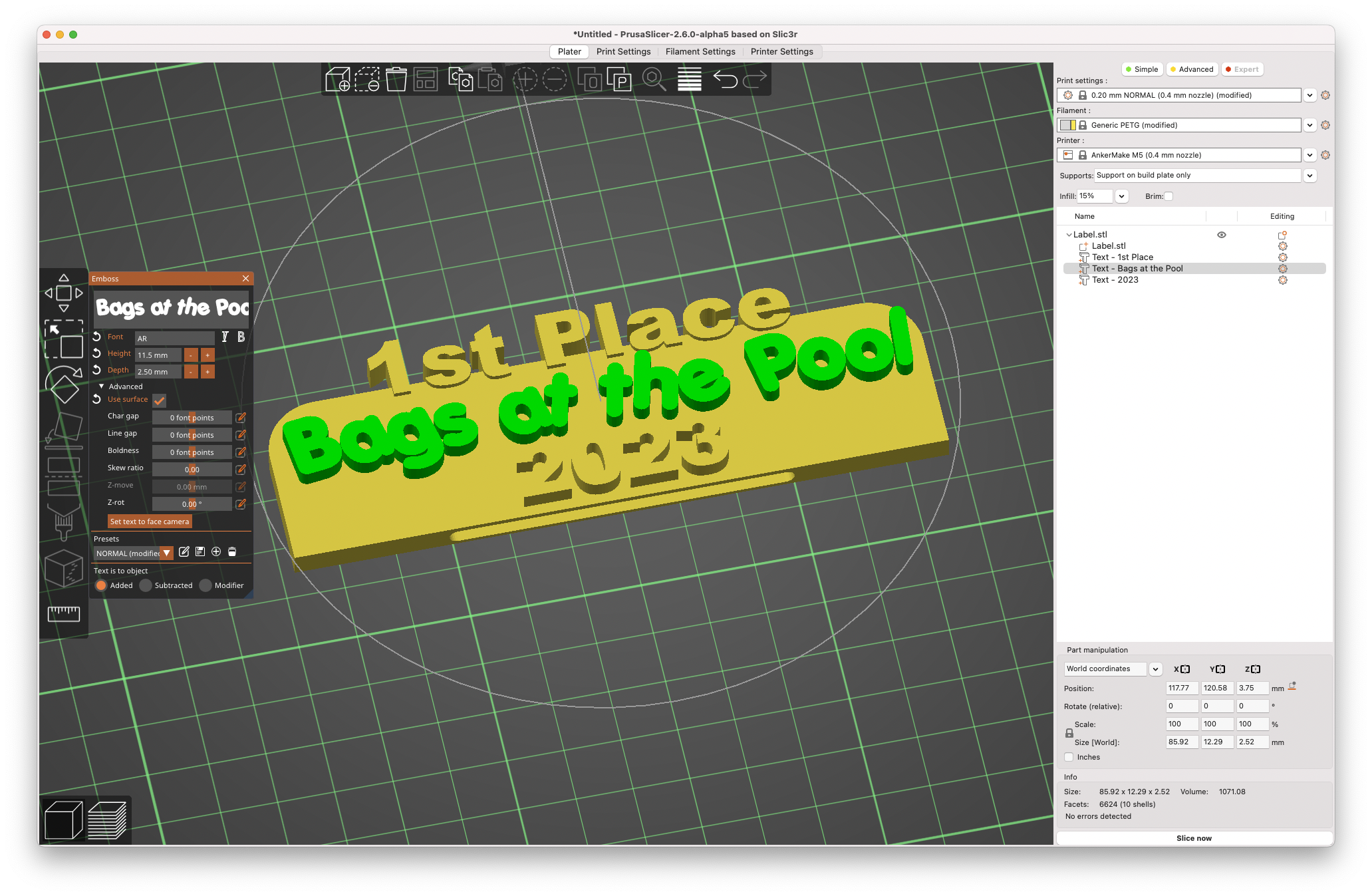Viewport: 1372px width, 896px height.
Task: Toggle visibility eye for Label.stl
Action: (x=1222, y=235)
